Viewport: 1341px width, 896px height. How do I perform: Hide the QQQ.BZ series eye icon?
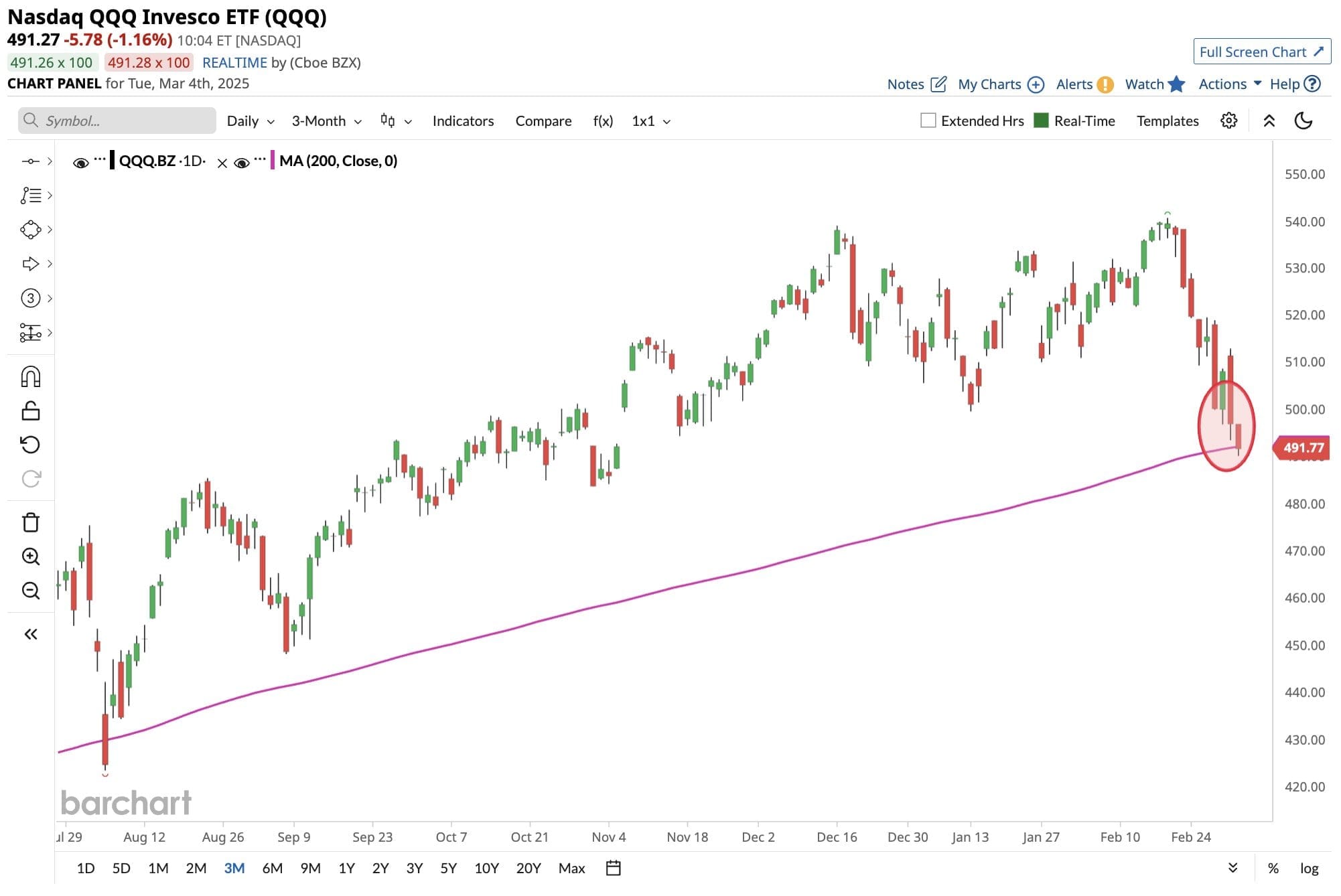point(81,163)
